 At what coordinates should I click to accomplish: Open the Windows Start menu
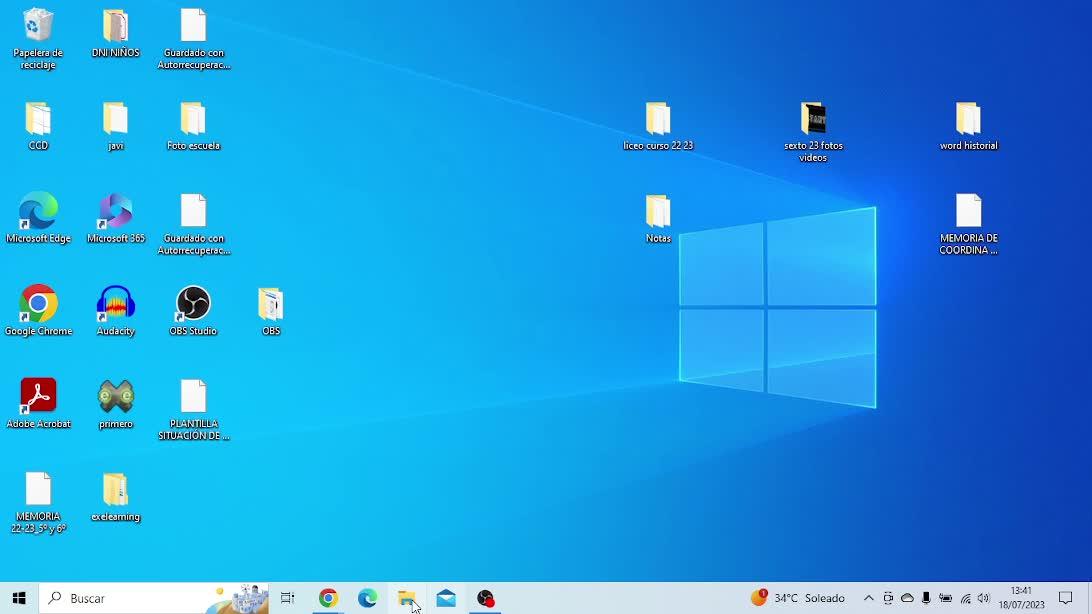click(19, 598)
